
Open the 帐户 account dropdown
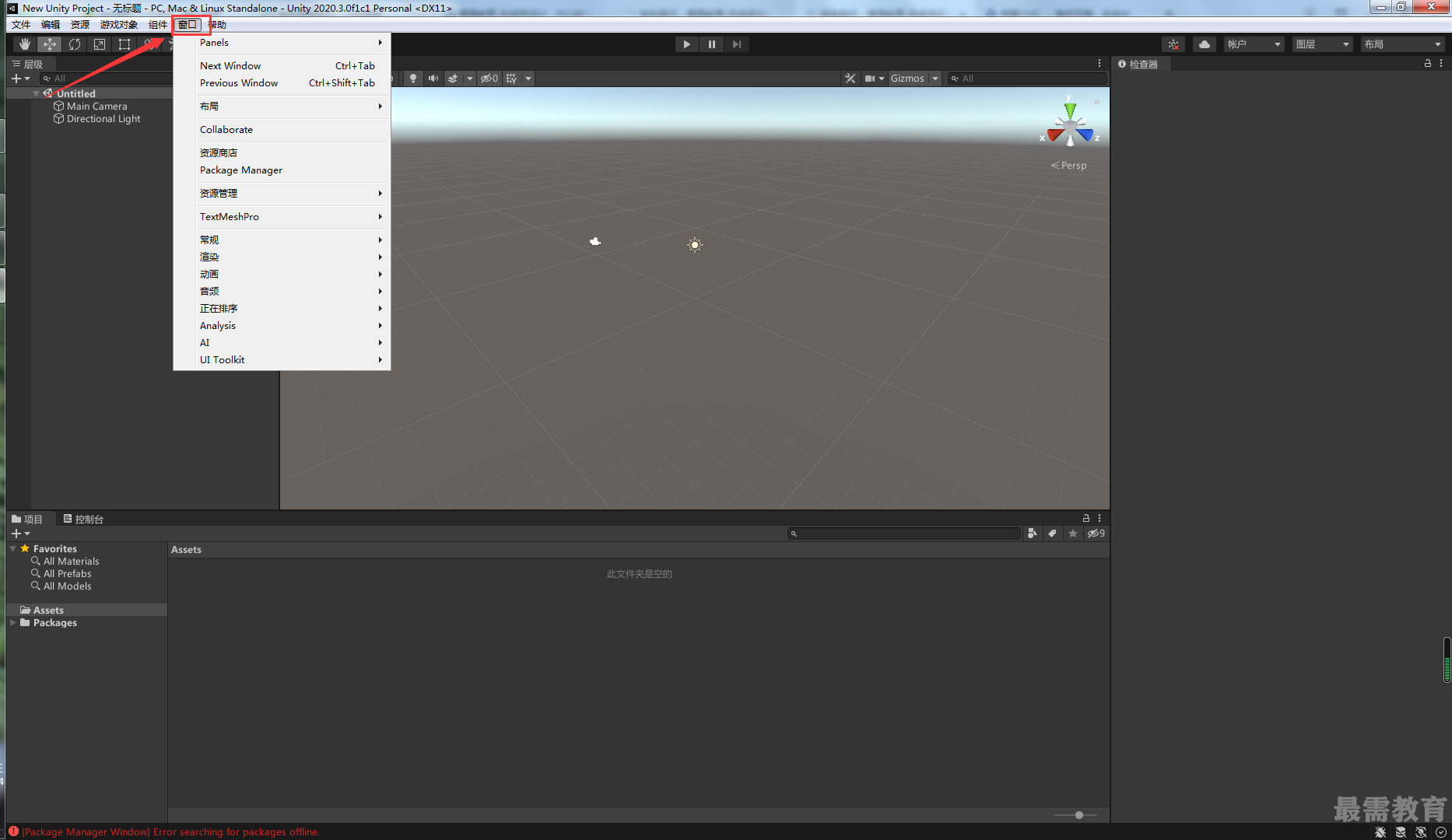[1254, 44]
